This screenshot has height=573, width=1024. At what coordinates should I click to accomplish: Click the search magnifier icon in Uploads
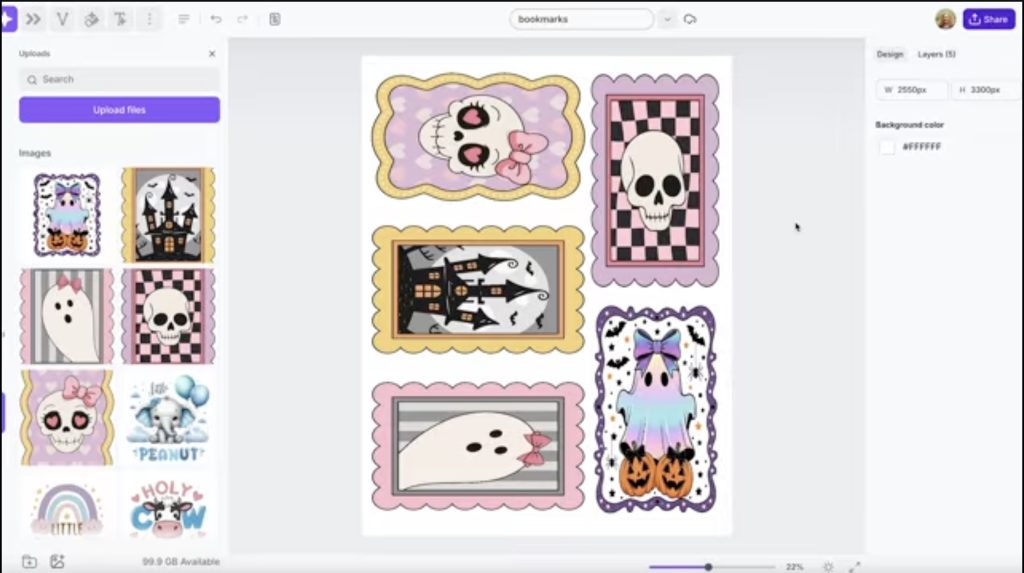(32, 80)
